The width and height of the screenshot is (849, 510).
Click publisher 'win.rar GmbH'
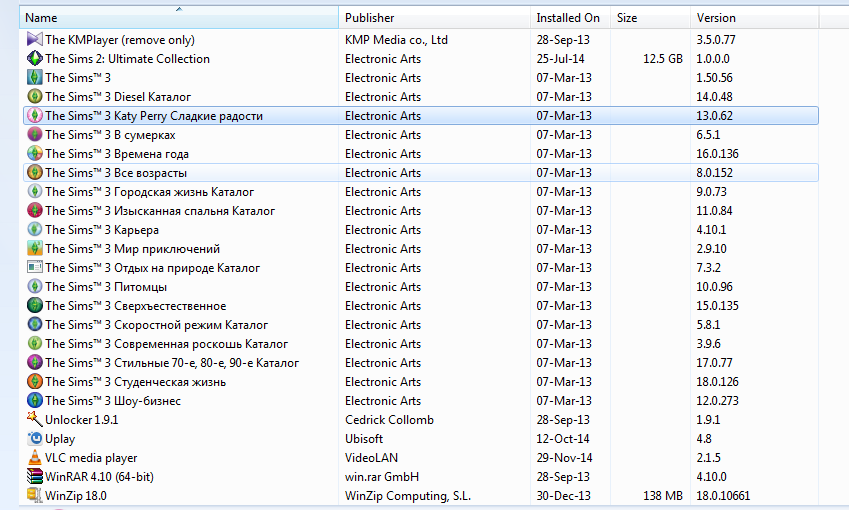point(382,476)
